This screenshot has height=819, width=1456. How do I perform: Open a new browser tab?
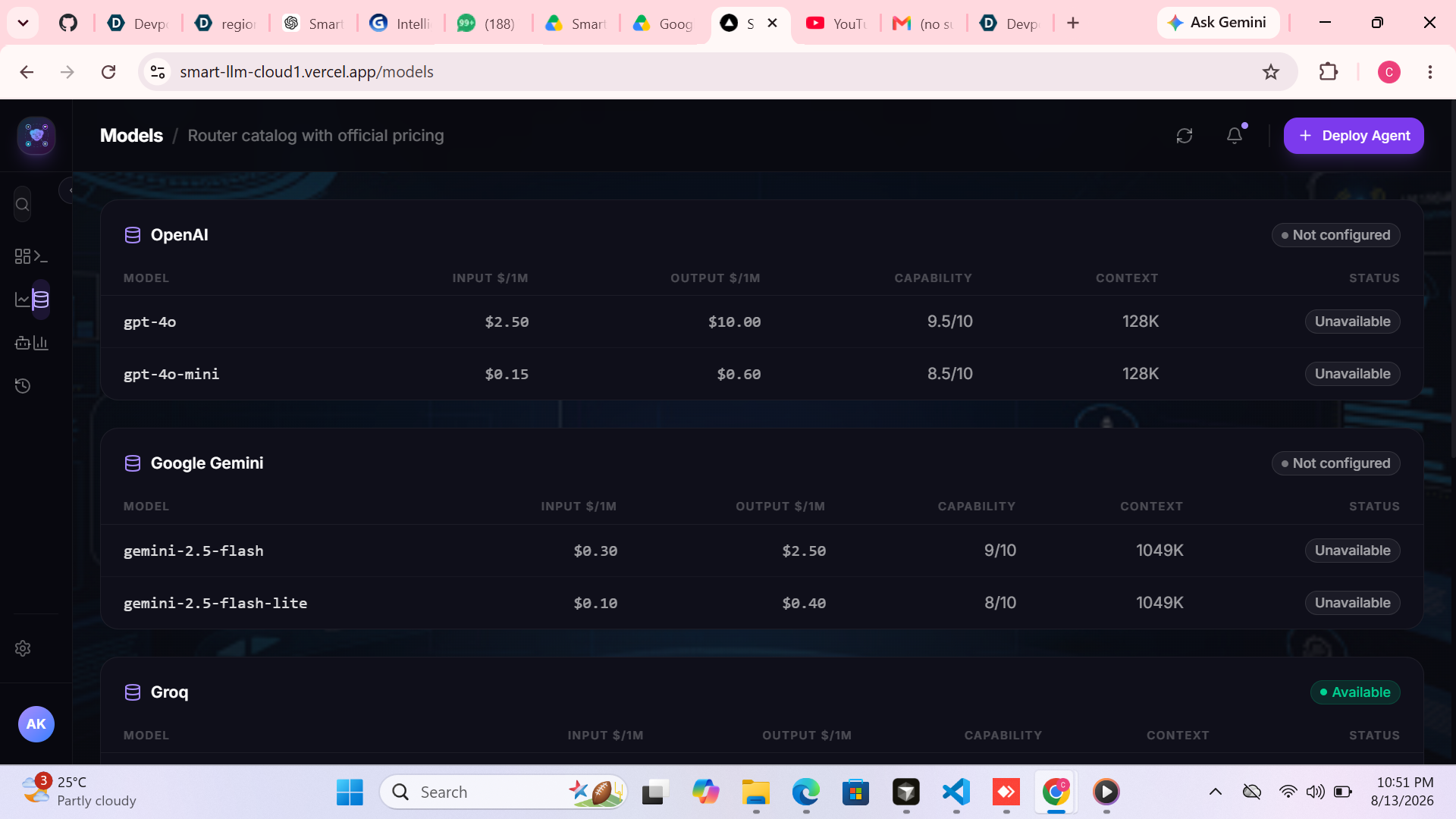1073,23
